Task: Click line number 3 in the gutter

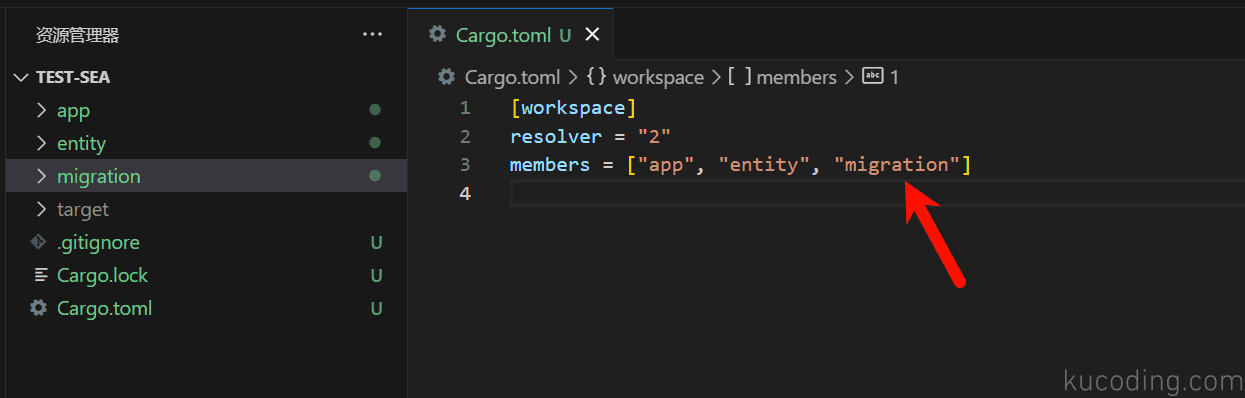Action: [x=465, y=165]
